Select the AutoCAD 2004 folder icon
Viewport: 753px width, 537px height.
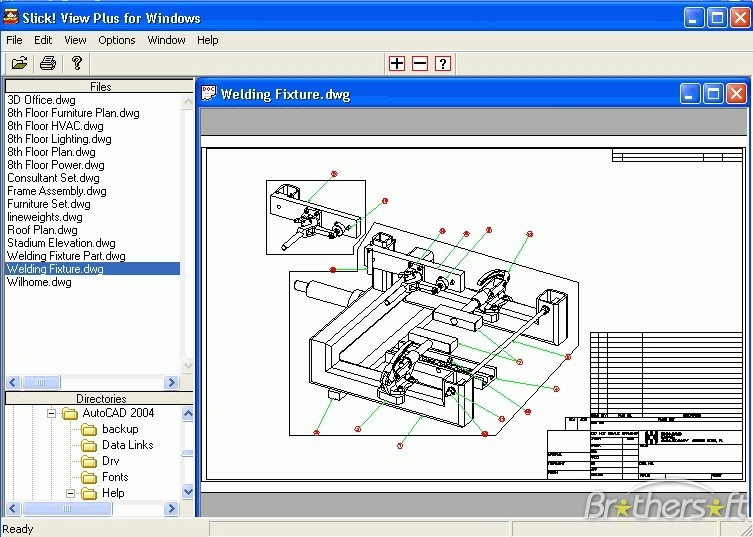70,413
